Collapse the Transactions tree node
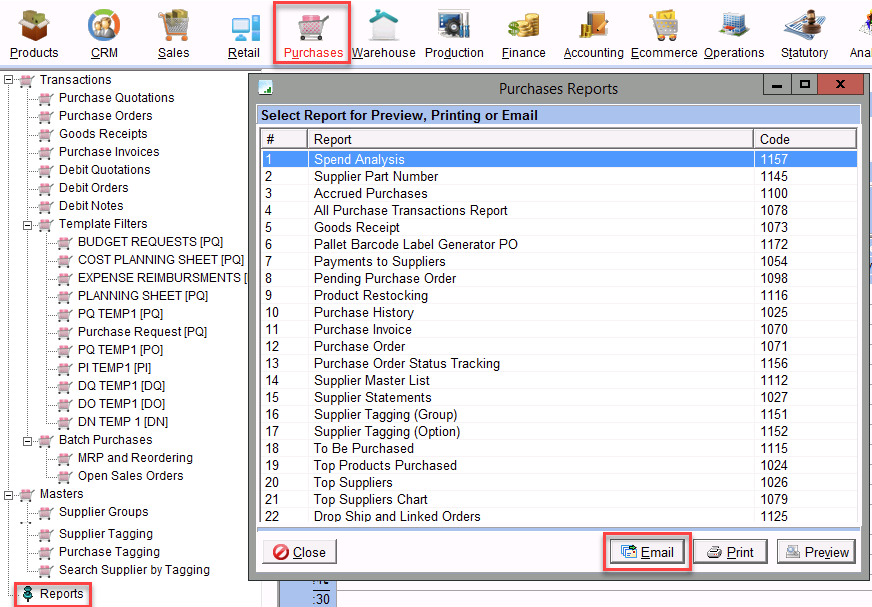The width and height of the screenshot is (872, 607). click(9, 80)
